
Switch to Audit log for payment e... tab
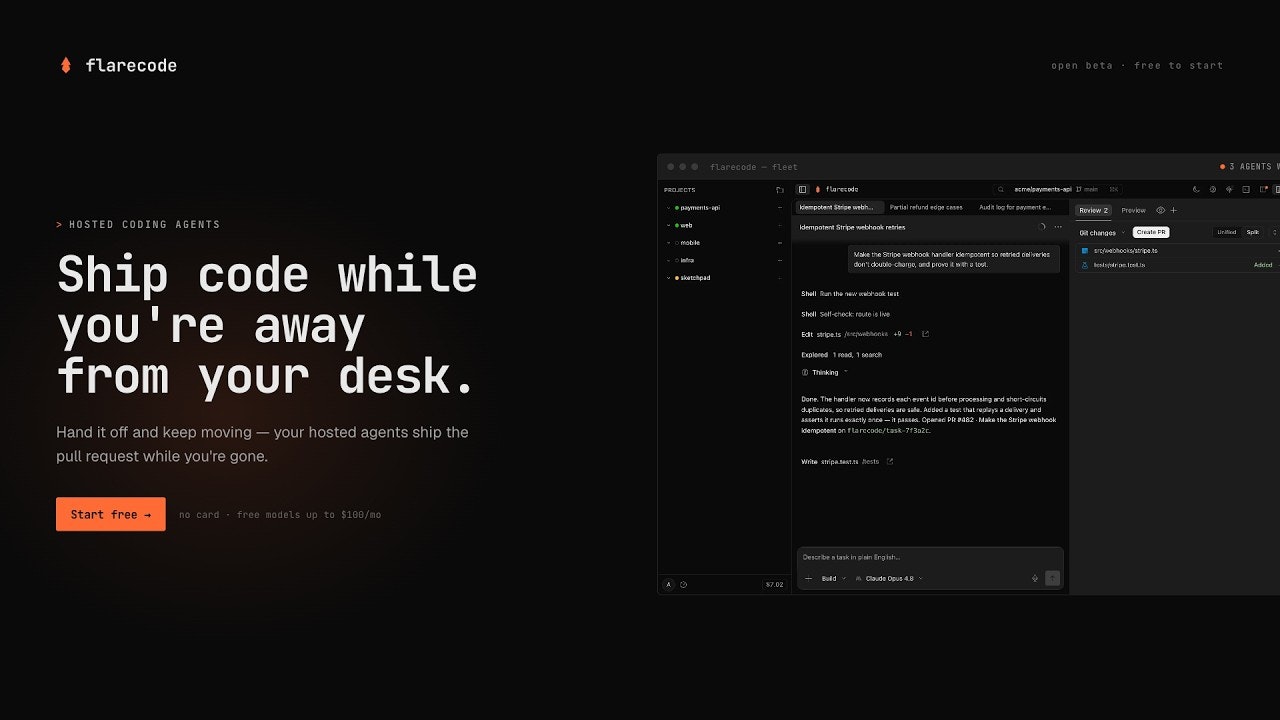click(1014, 207)
